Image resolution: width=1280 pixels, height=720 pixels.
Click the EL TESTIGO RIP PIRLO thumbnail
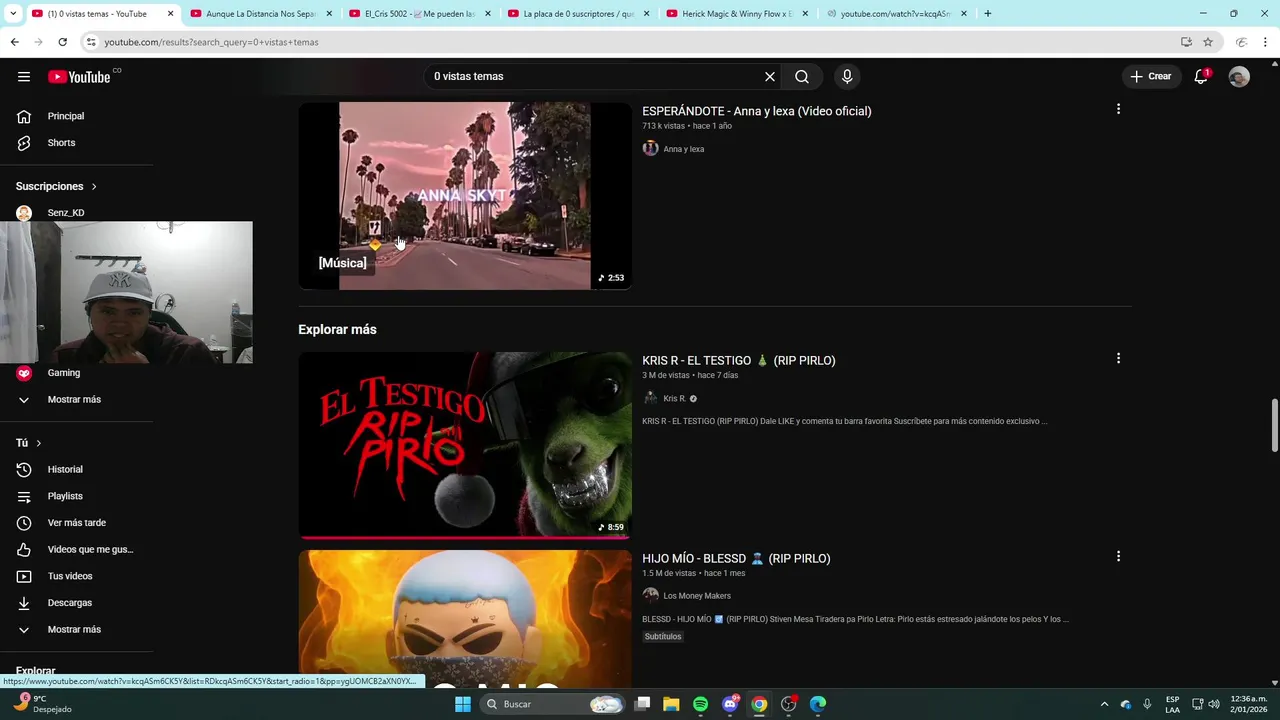tap(465, 445)
